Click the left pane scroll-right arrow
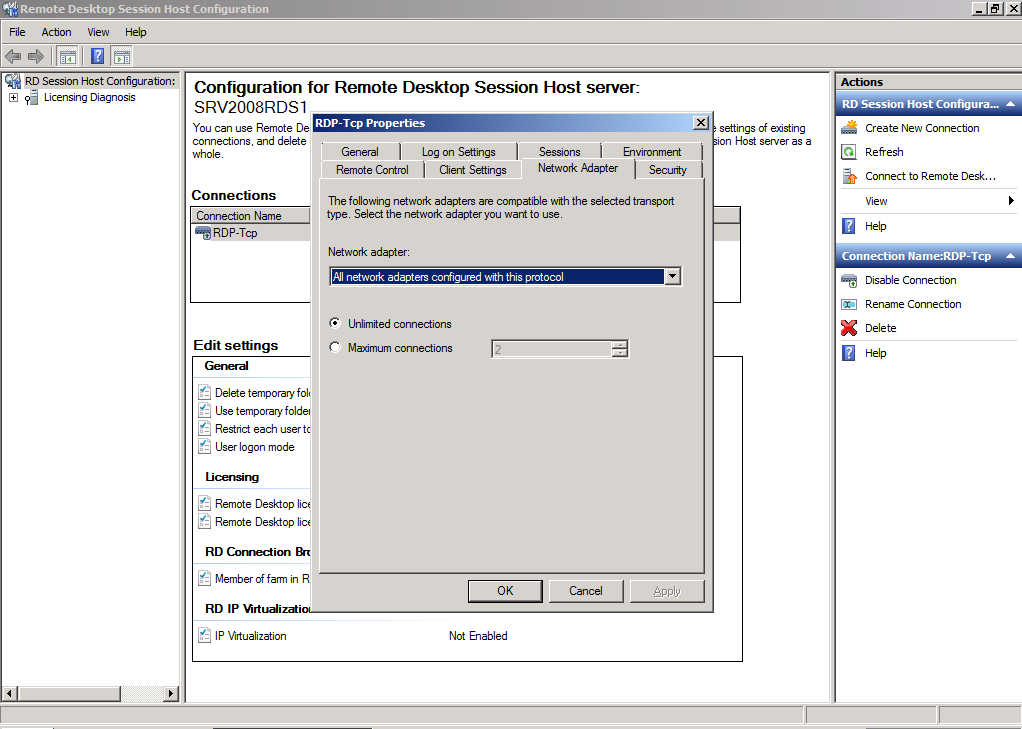1022x729 pixels. point(171,694)
